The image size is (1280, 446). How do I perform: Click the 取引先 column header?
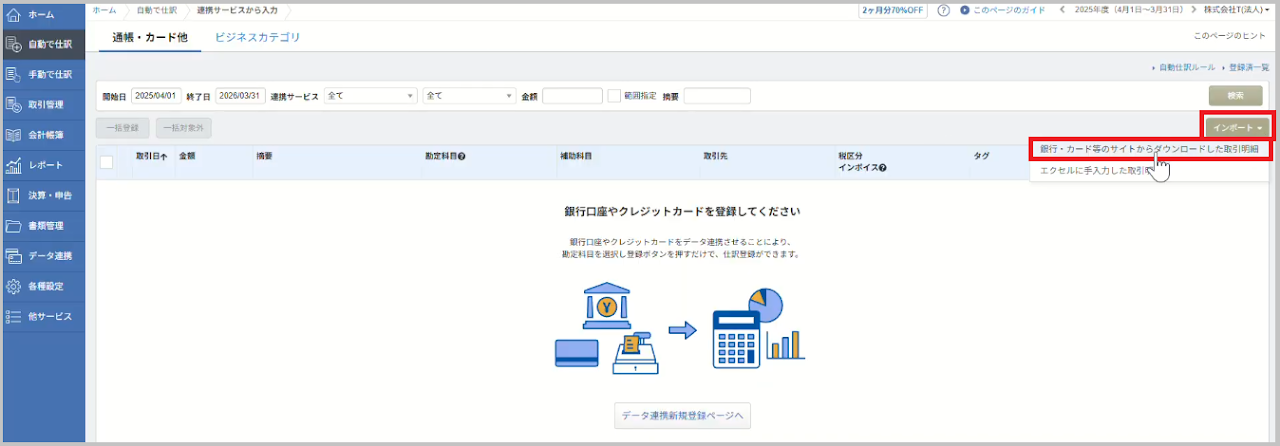point(714,157)
